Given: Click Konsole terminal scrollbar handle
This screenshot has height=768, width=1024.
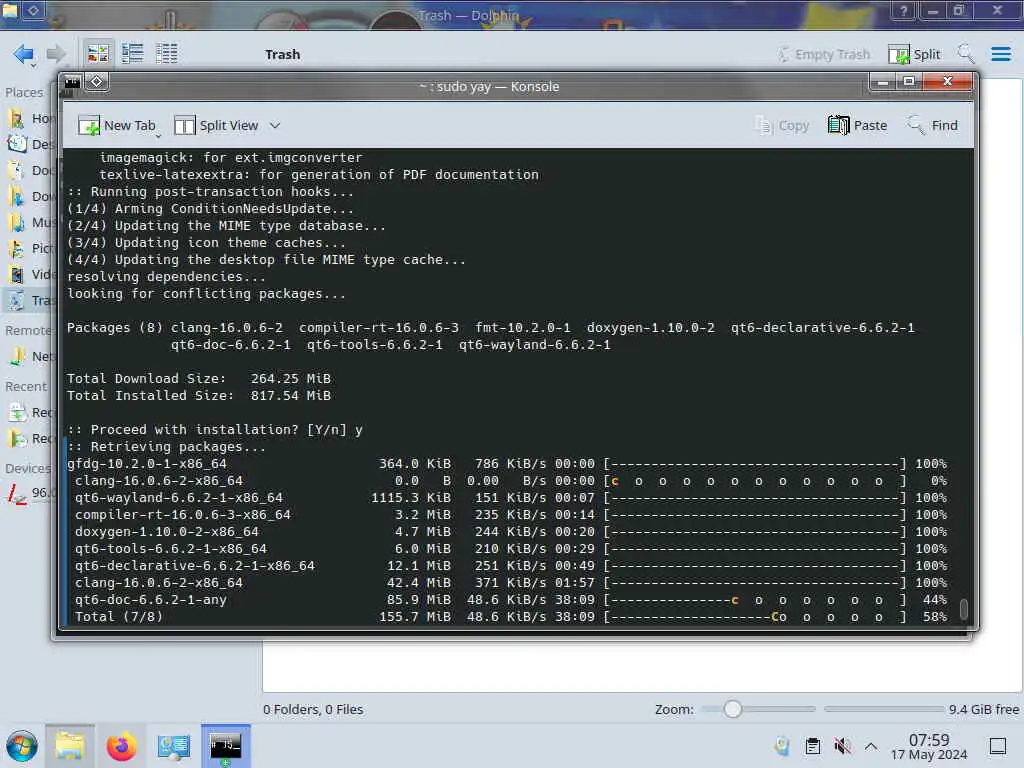Looking at the screenshot, I should click(x=964, y=608).
